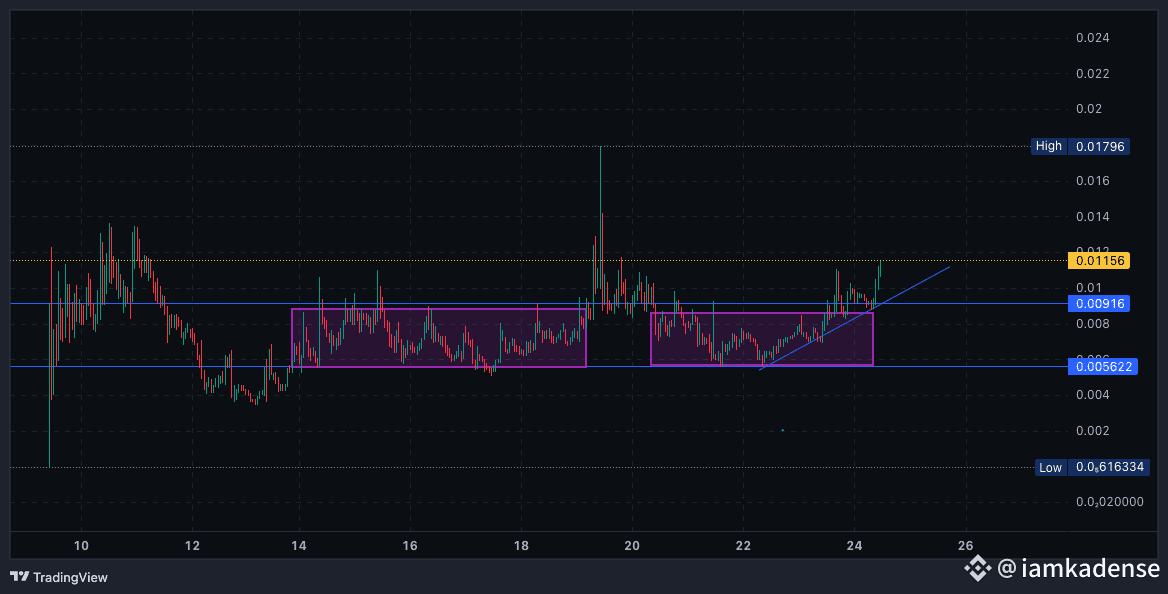Select the Low price value 0.0₅616334
Image resolution: width=1168 pixels, height=594 pixels.
pyautogui.click(x=1109, y=467)
